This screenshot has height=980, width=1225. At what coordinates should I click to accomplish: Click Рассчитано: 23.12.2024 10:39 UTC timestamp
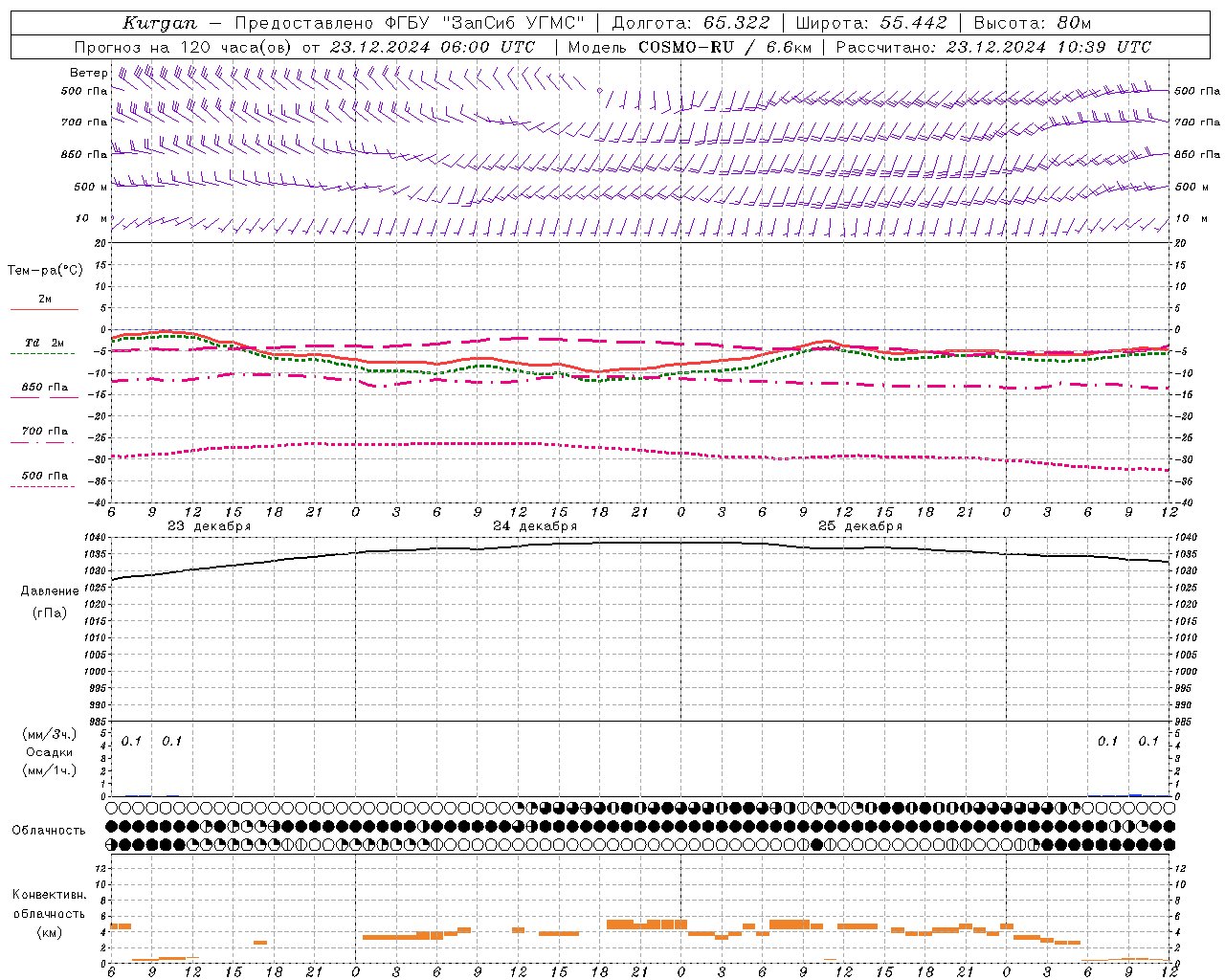coord(993,47)
